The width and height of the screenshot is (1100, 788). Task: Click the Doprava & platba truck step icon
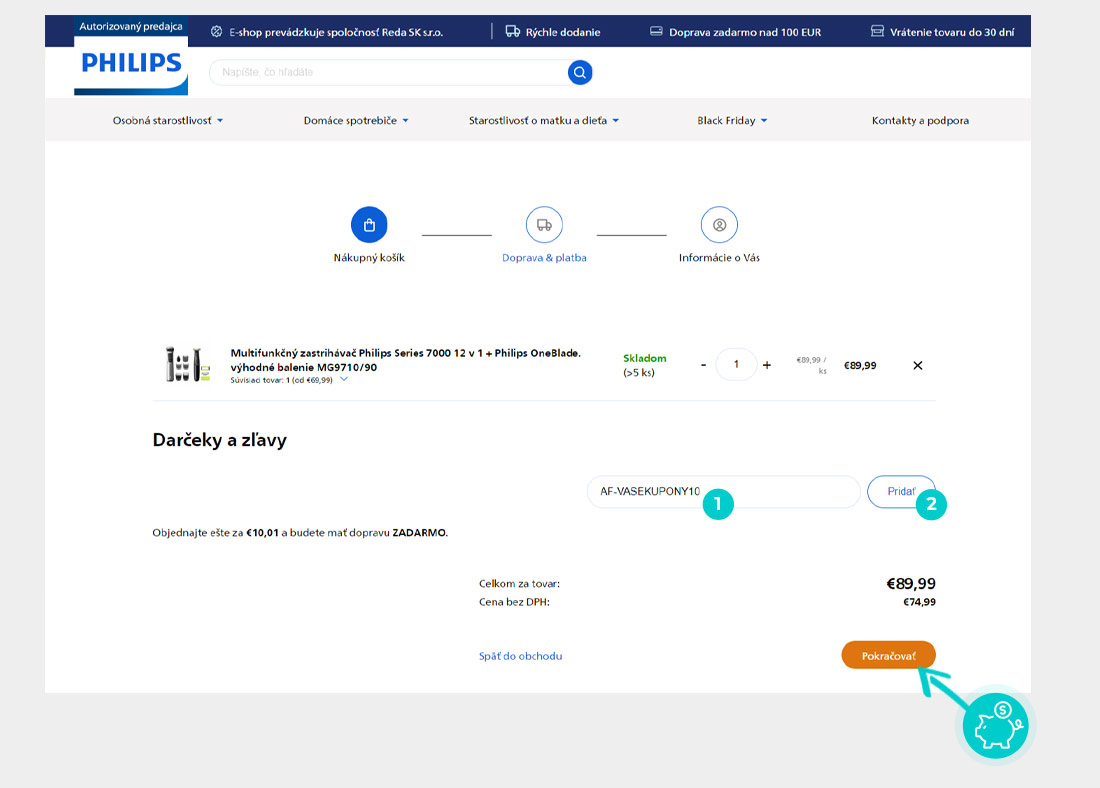click(544, 225)
